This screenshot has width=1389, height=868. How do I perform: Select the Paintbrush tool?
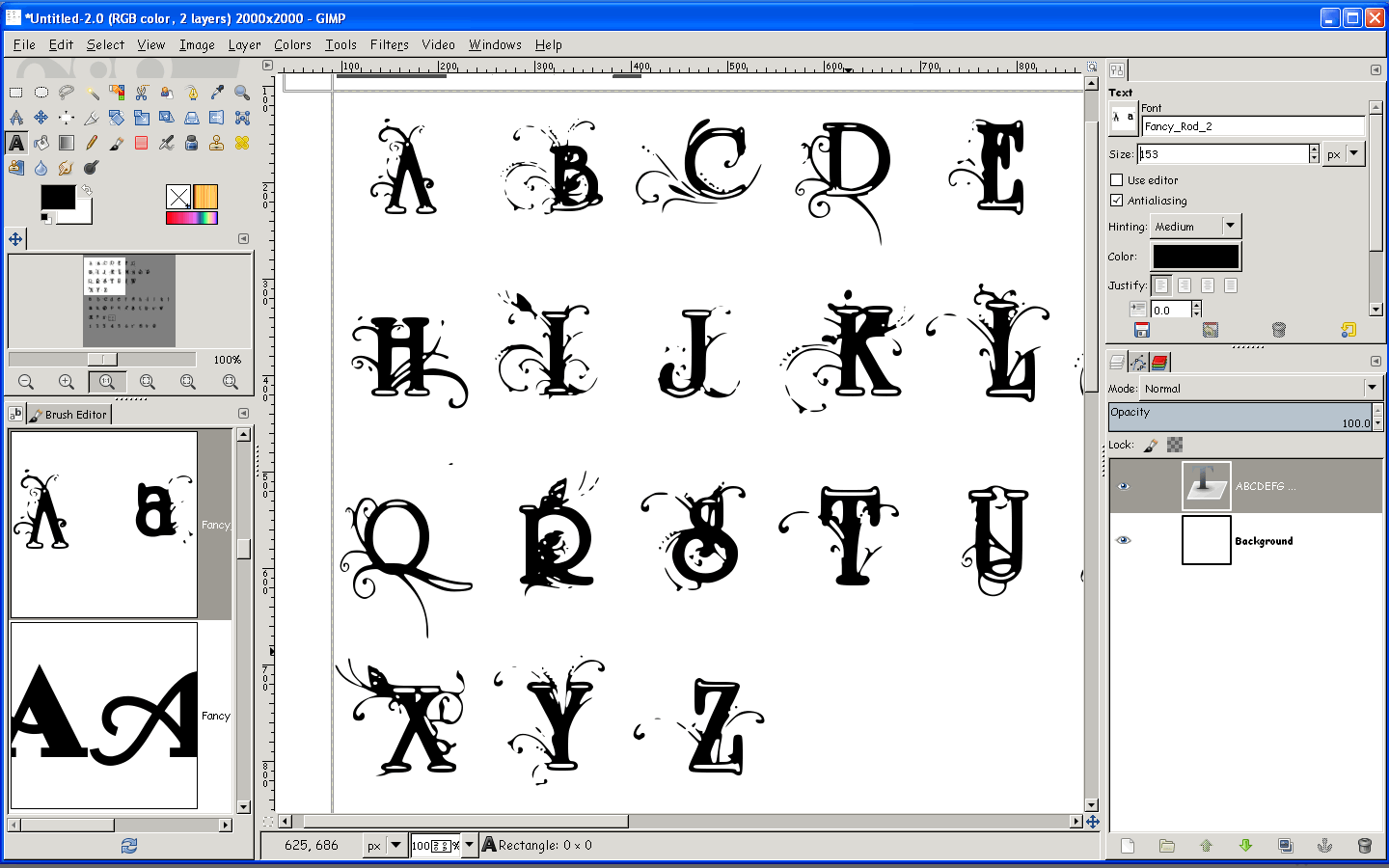click(117, 143)
